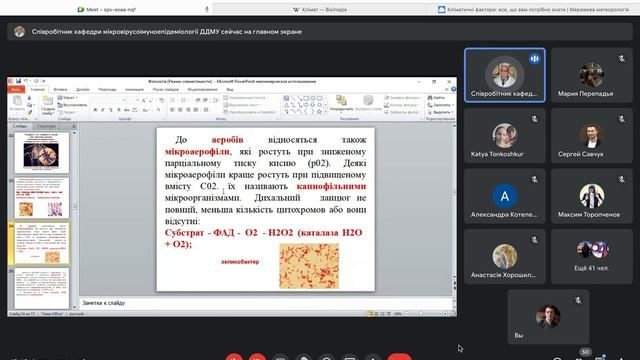
Task: Switch to Показ слайдов ribbon tab
Action: pyautogui.click(x=166, y=89)
